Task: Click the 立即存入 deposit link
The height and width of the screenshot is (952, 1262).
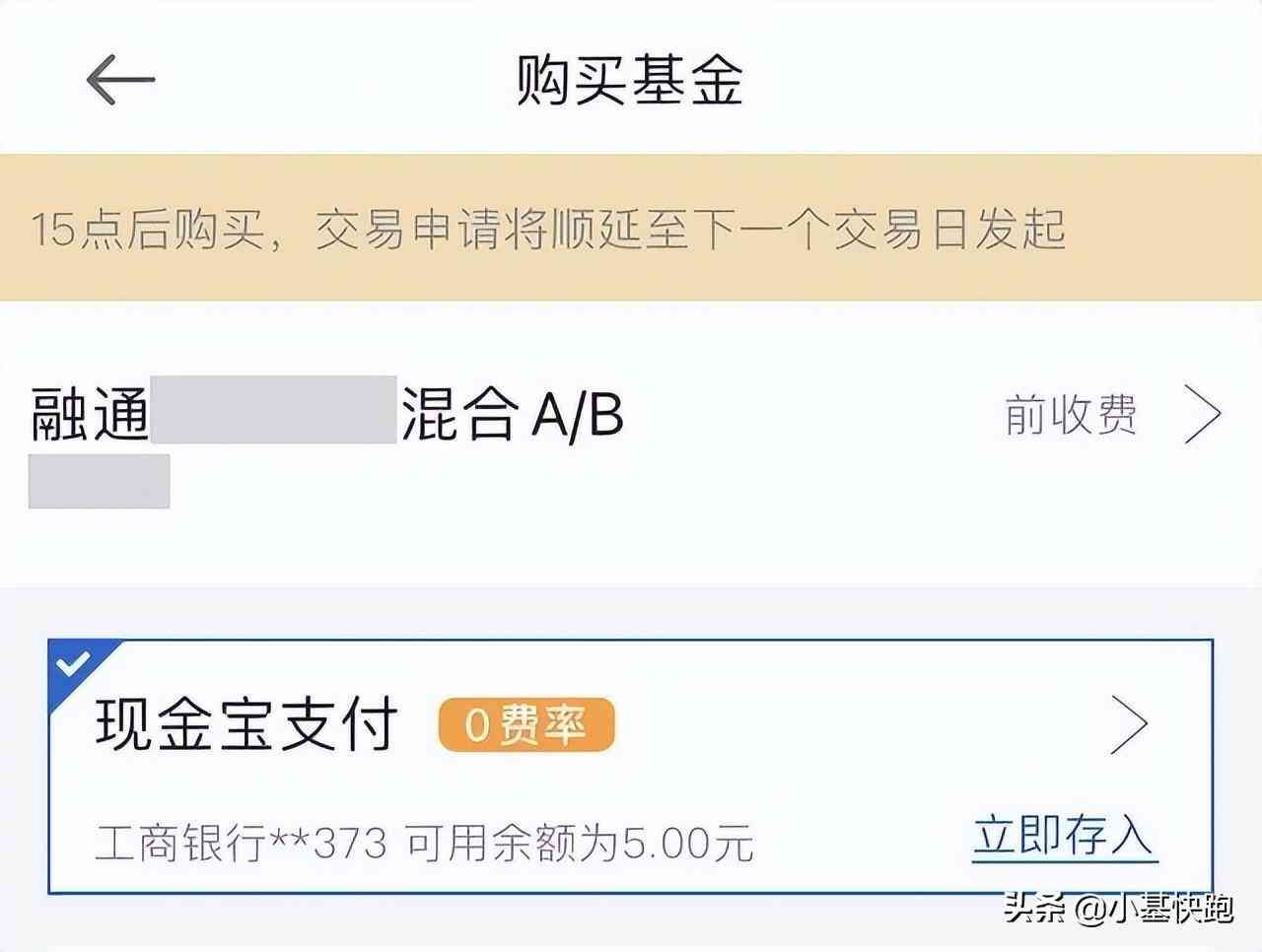Action: (1062, 838)
